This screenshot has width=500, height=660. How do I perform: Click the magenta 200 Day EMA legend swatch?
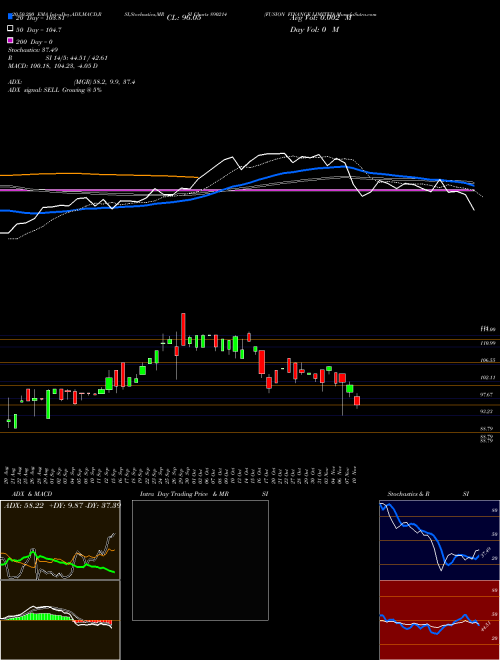click(11, 40)
